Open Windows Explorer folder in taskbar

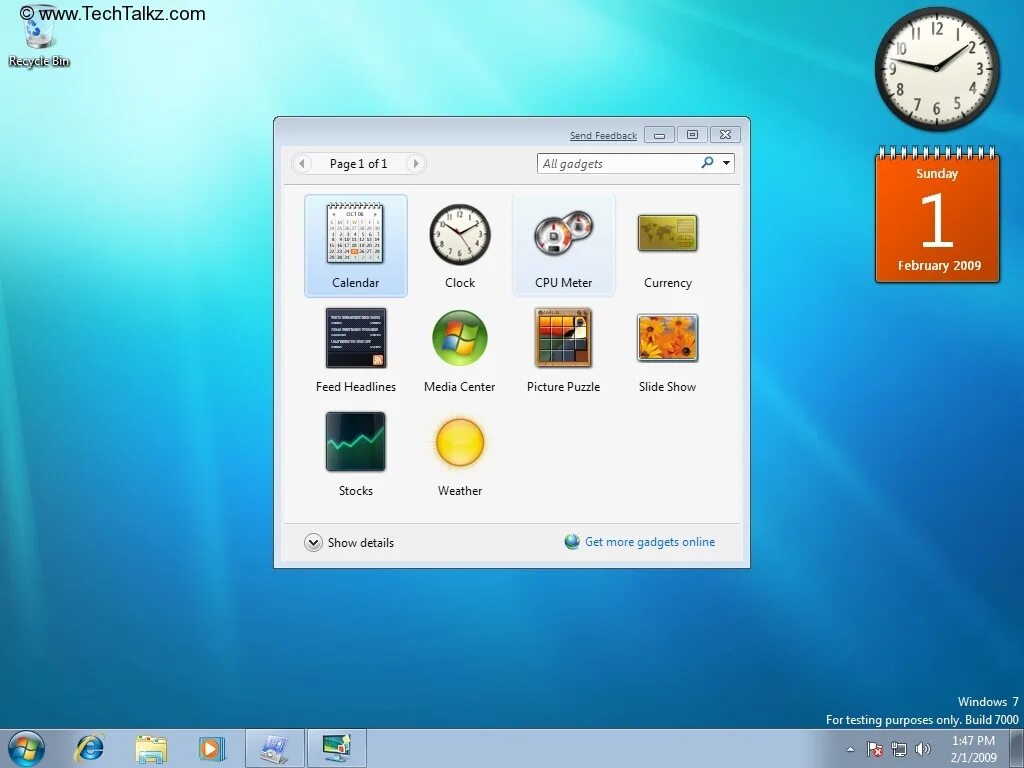click(151, 748)
